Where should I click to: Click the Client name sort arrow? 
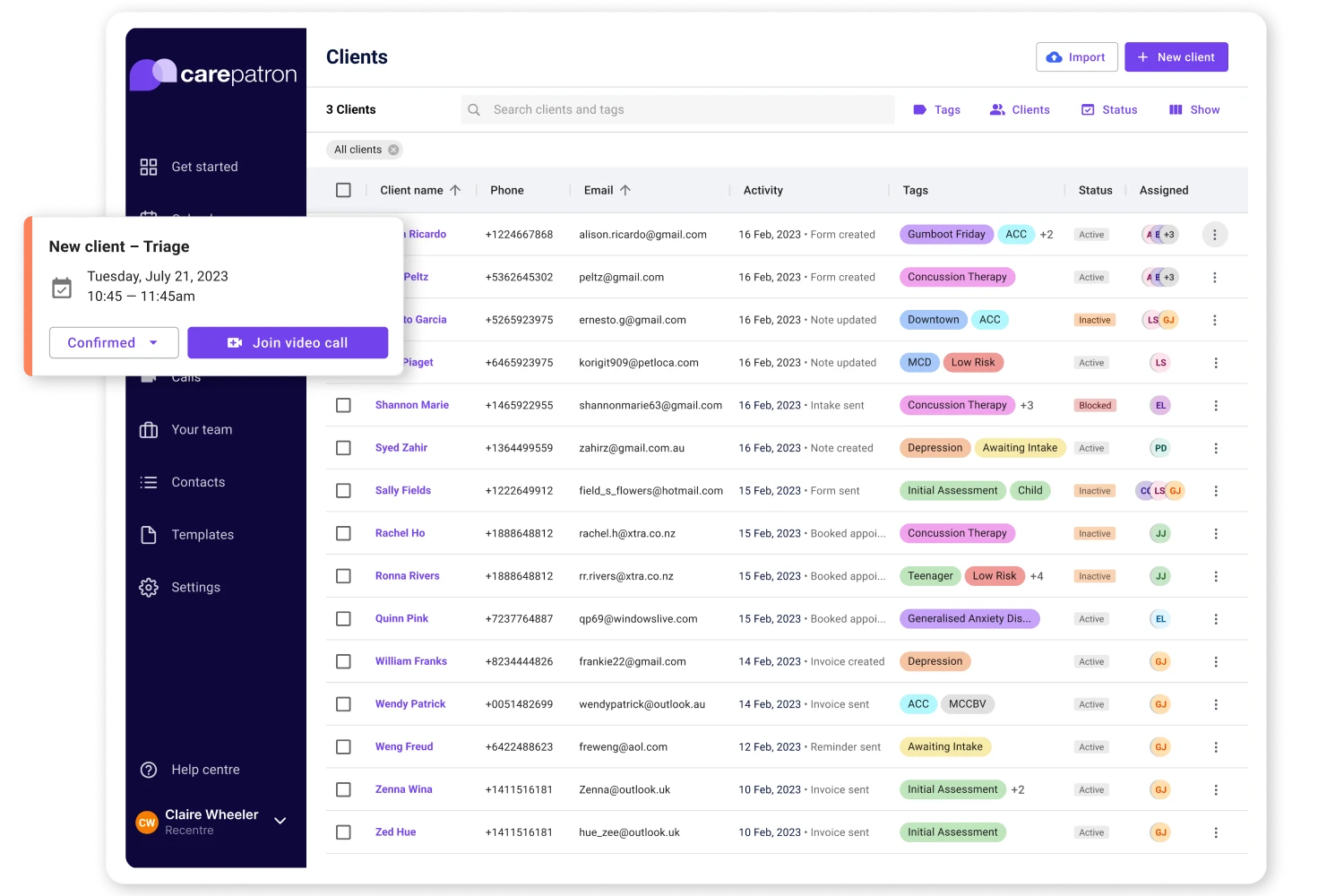(455, 190)
